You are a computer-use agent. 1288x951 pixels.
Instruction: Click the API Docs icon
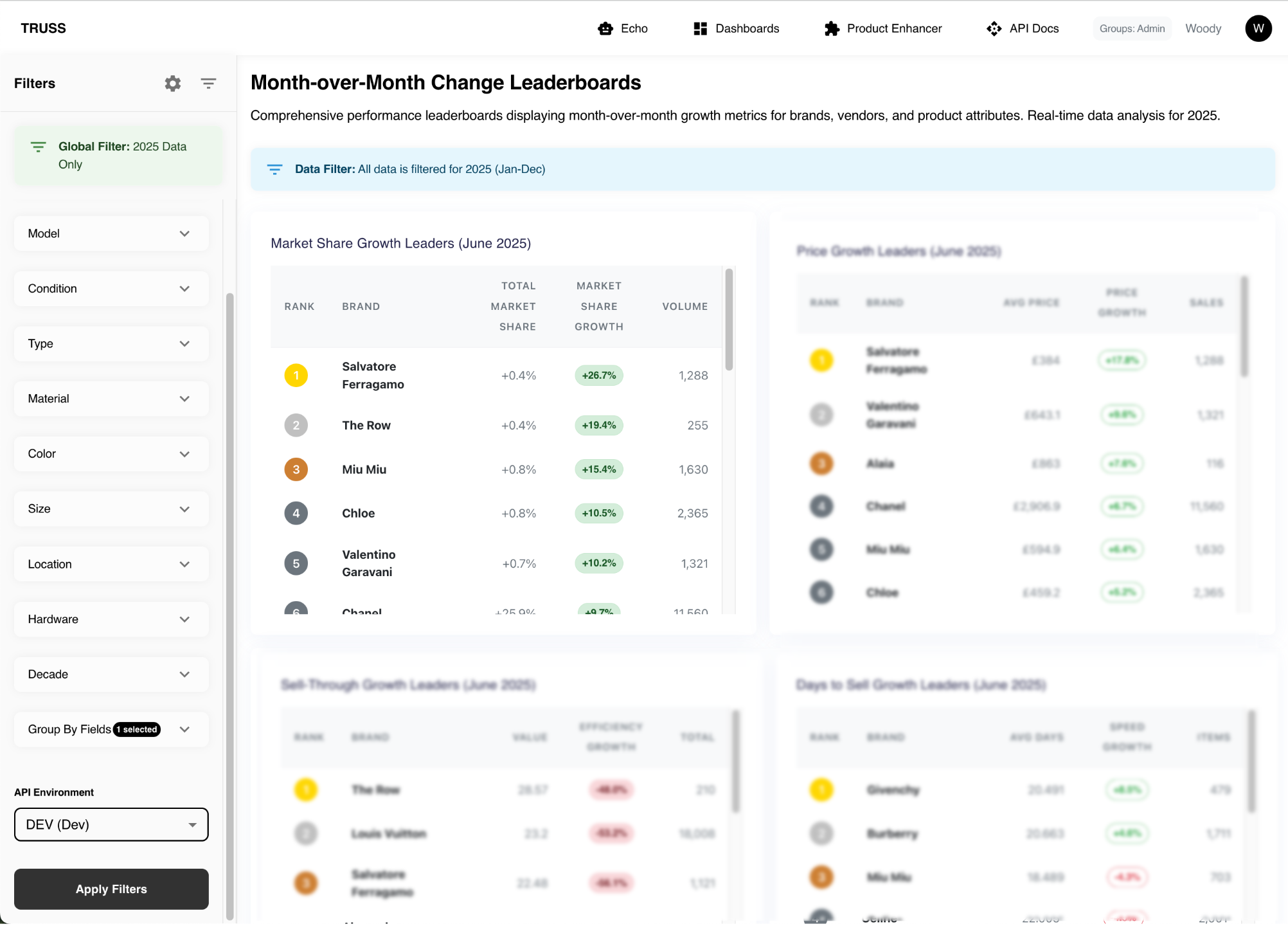[994, 28]
